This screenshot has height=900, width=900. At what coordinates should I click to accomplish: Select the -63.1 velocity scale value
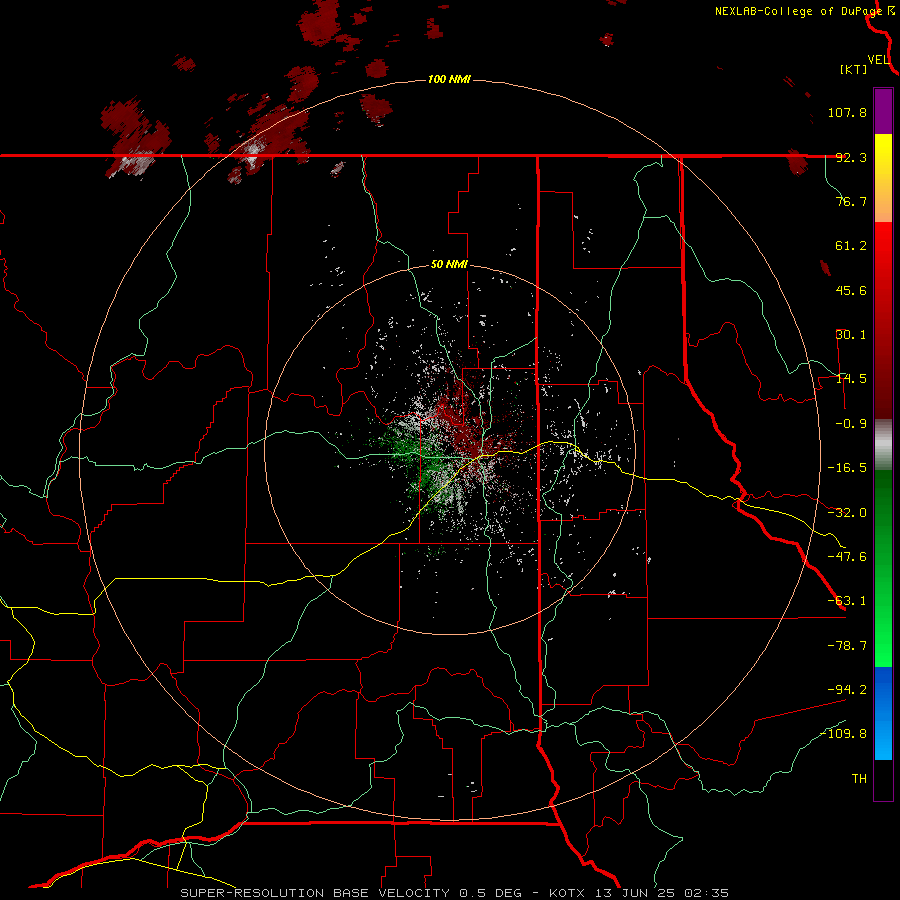(847, 601)
